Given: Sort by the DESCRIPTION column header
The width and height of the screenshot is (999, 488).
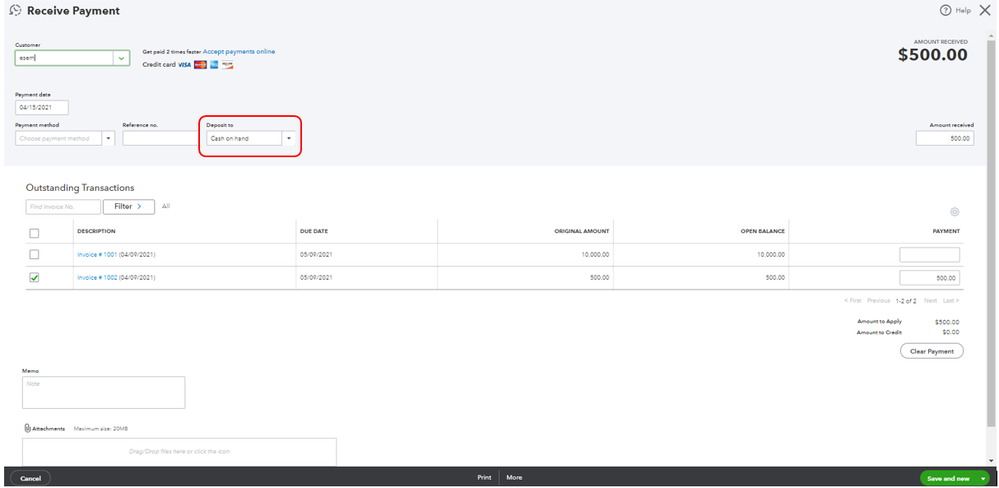Looking at the screenshot, I should click(96, 231).
